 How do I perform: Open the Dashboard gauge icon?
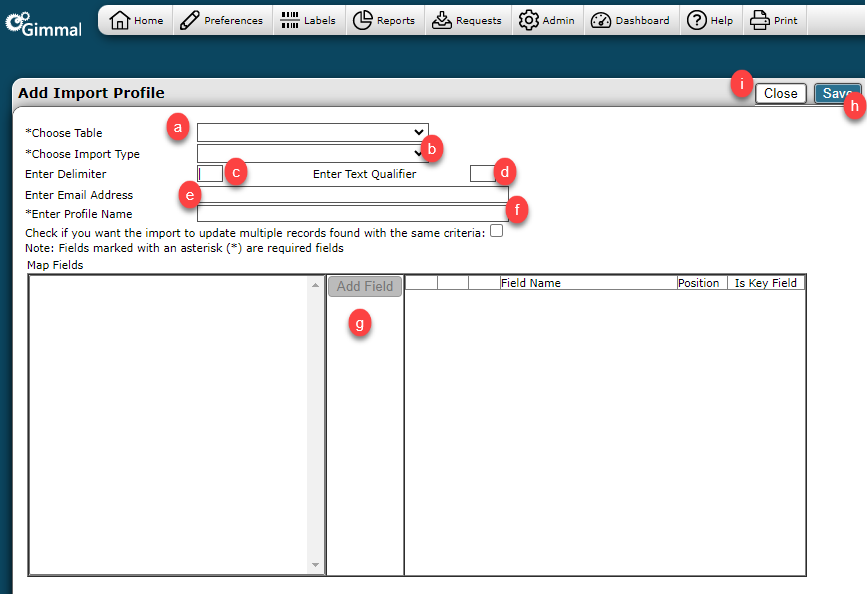601,20
